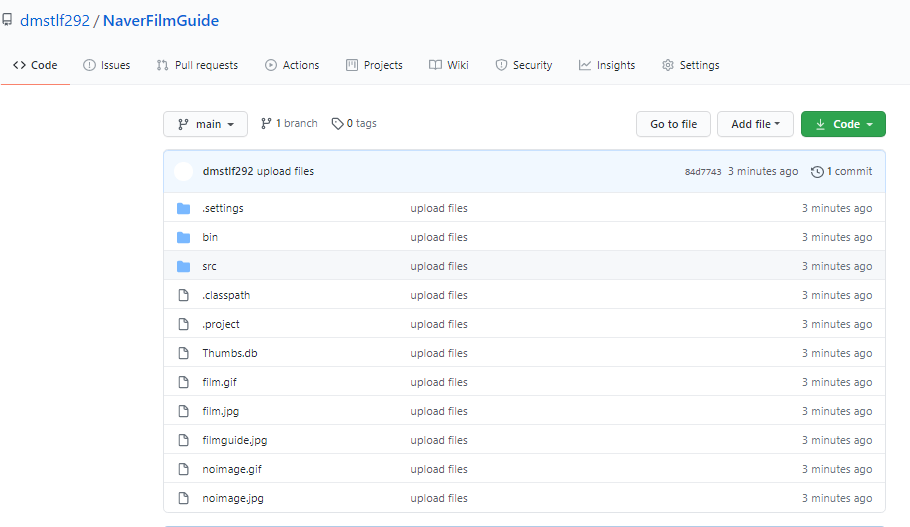Open the Security tab
Screen dimensions: 910x527
524,65
